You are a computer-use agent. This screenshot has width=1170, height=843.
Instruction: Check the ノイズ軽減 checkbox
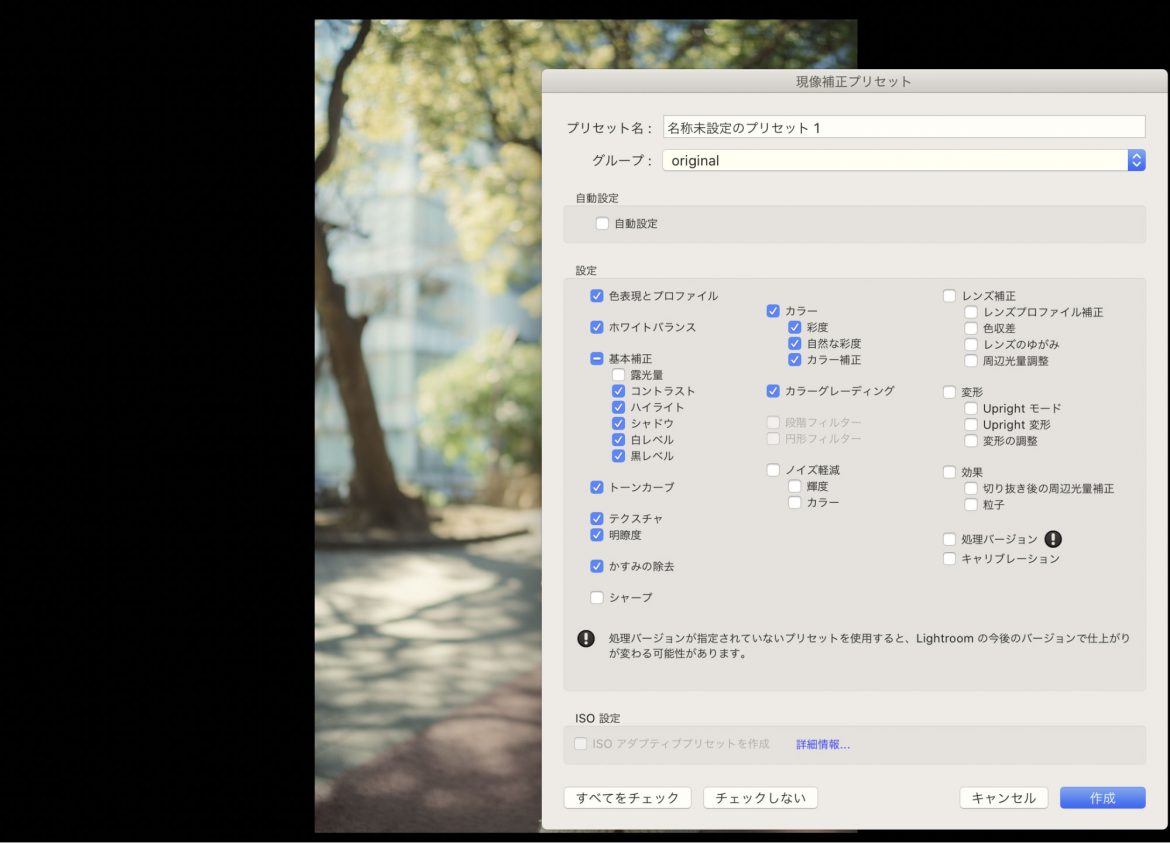773,470
